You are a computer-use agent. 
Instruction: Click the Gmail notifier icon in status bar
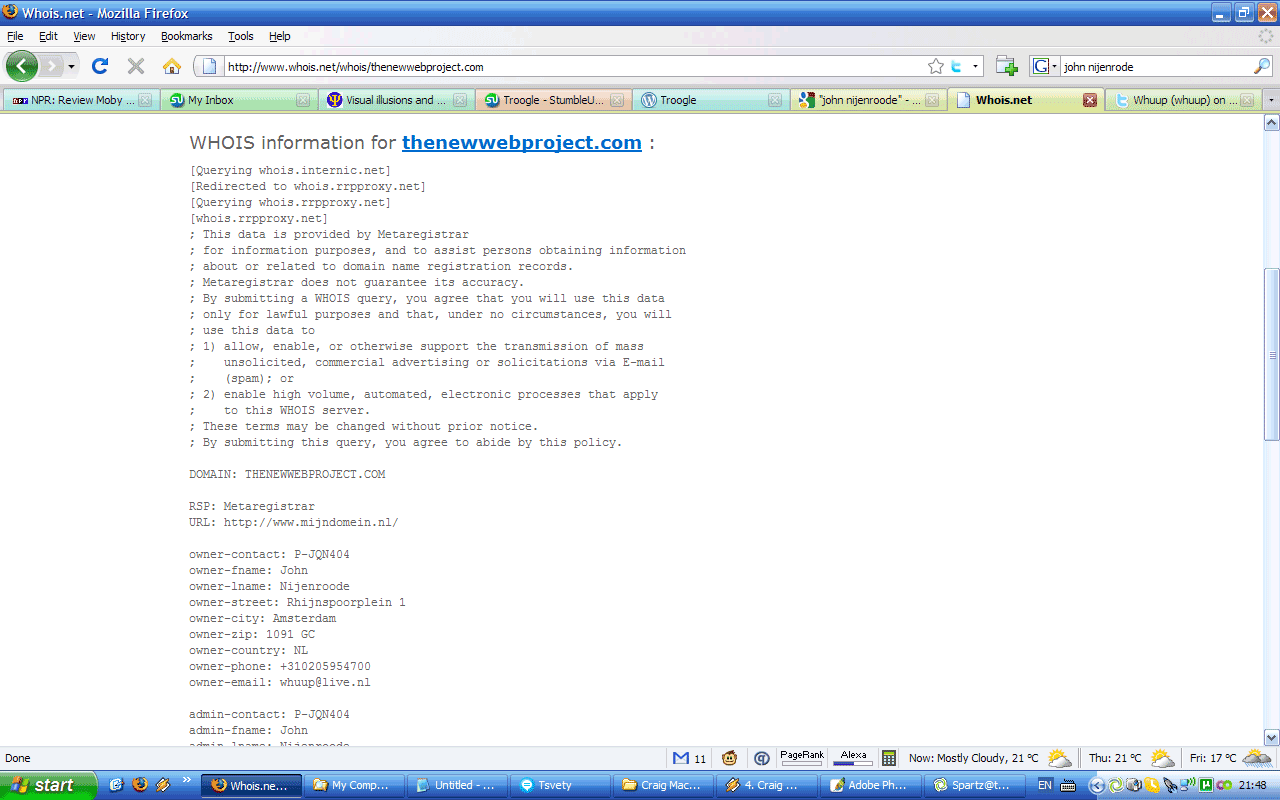(x=681, y=758)
